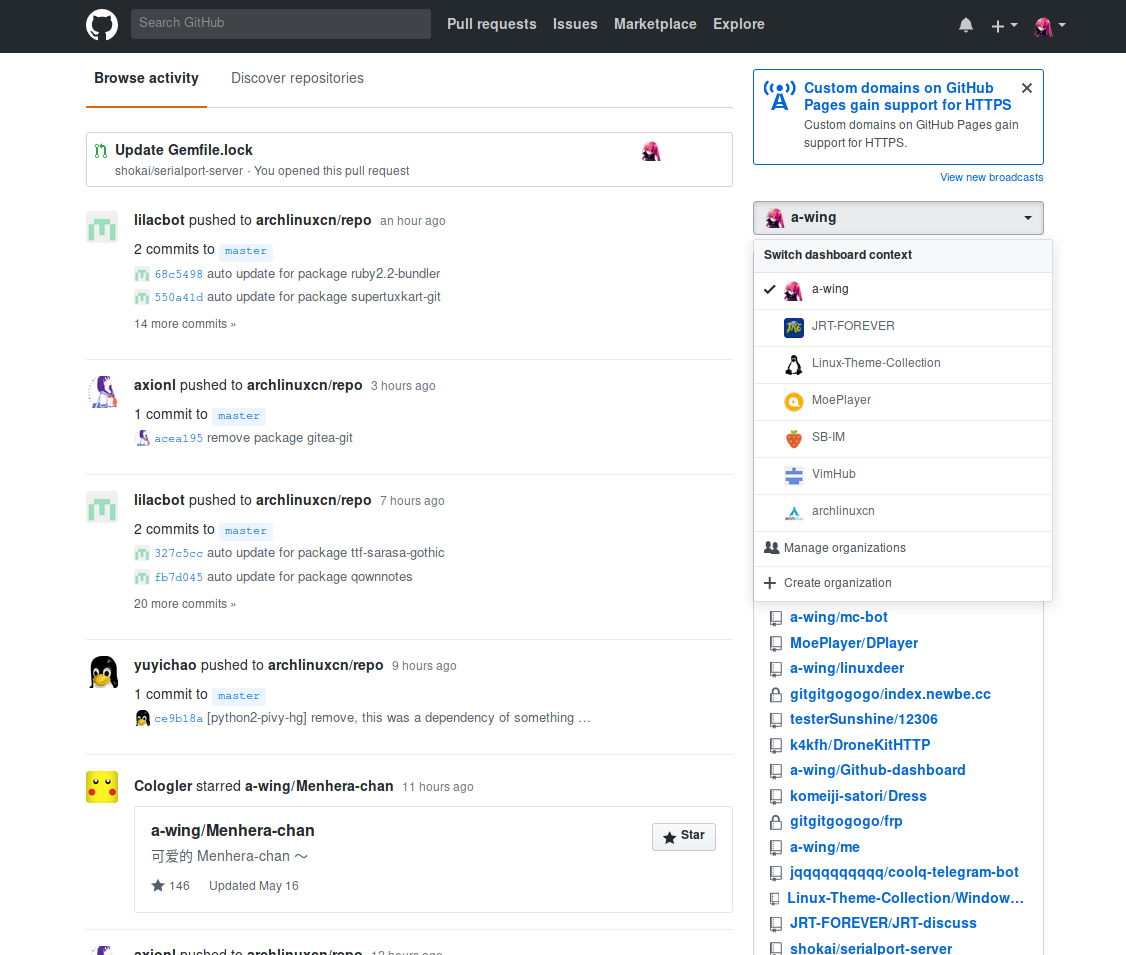Screen dimensions: 1126x955
Task: Open Custom domains on GitHub Pages announcement
Action: click(x=907, y=96)
